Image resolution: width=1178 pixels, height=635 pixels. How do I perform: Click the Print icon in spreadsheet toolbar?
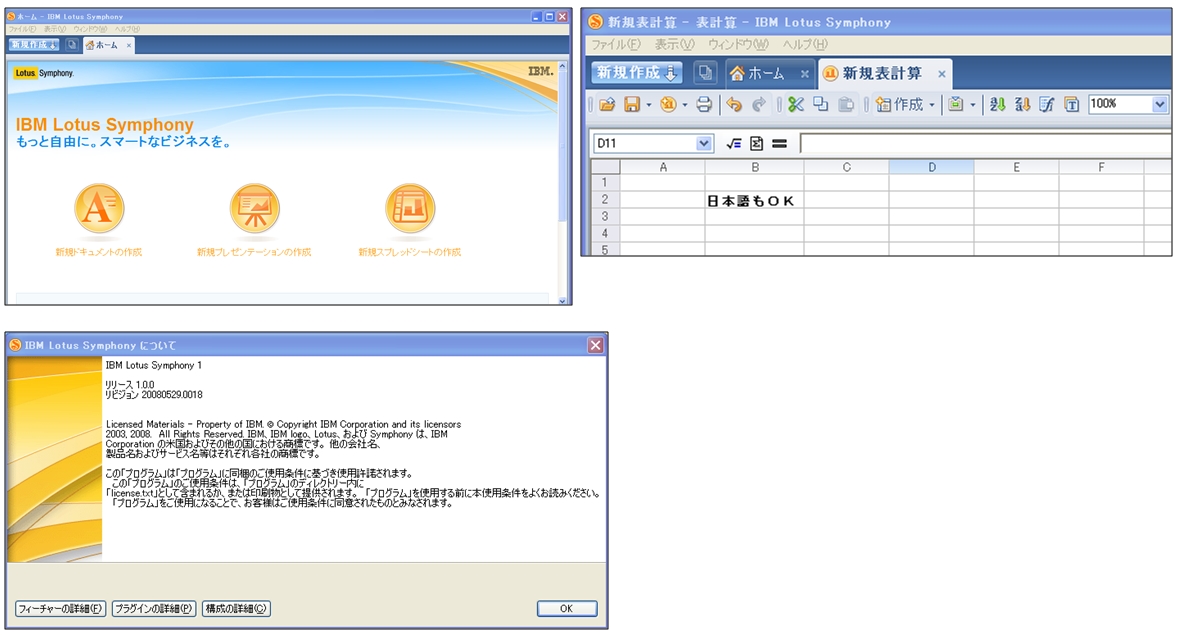704,104
